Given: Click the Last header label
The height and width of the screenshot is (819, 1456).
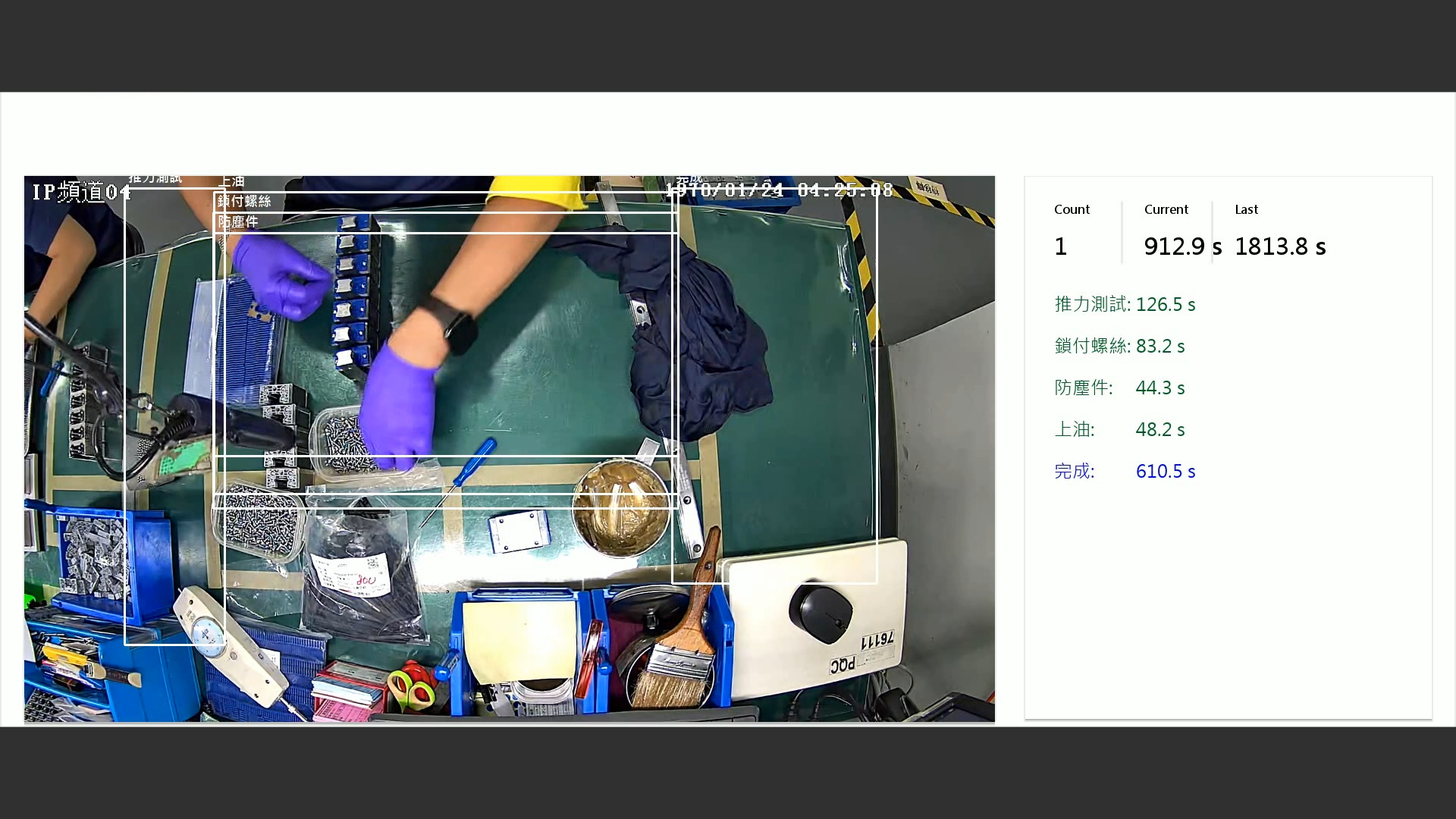Looking at the screenshot, I should coord(1246,209).
